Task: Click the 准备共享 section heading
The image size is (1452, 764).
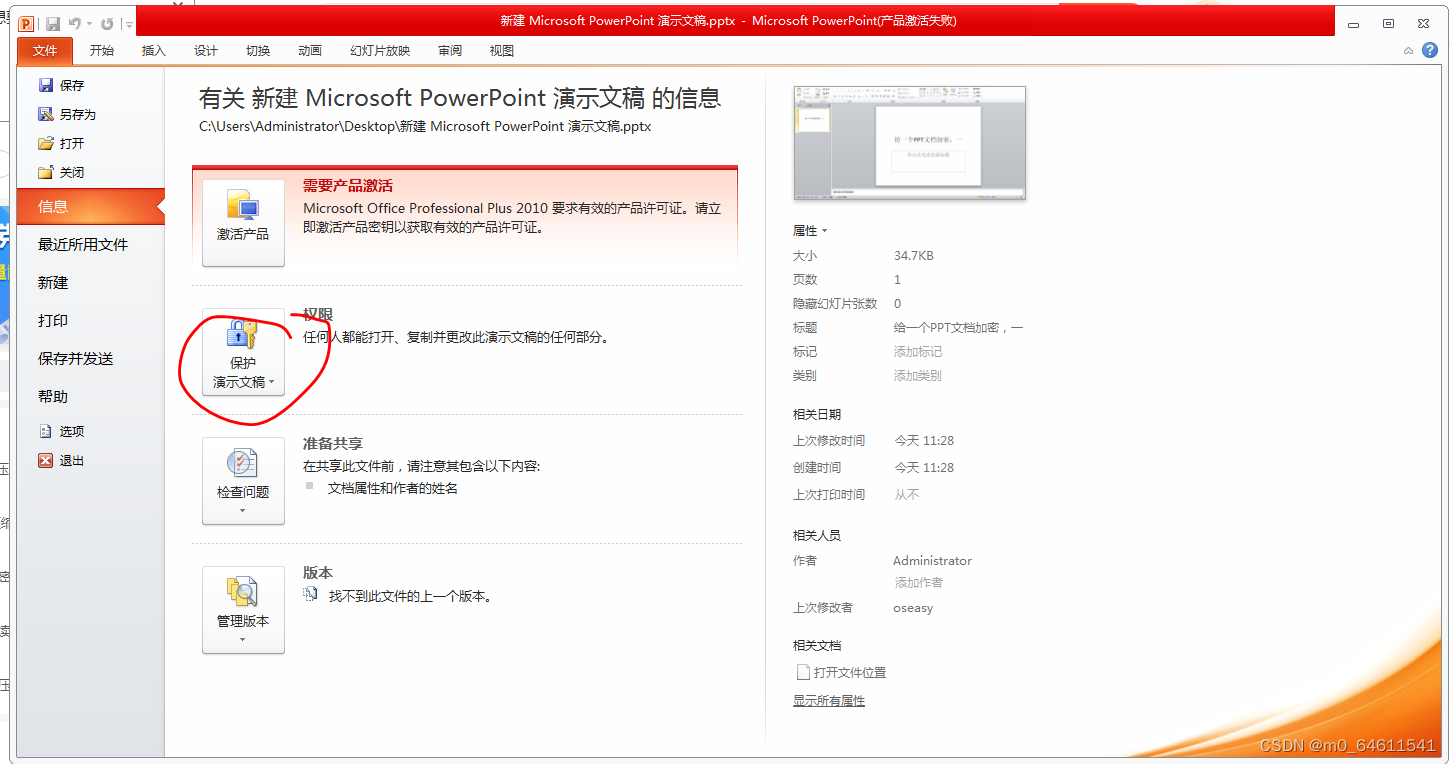Action: (333, 444)
